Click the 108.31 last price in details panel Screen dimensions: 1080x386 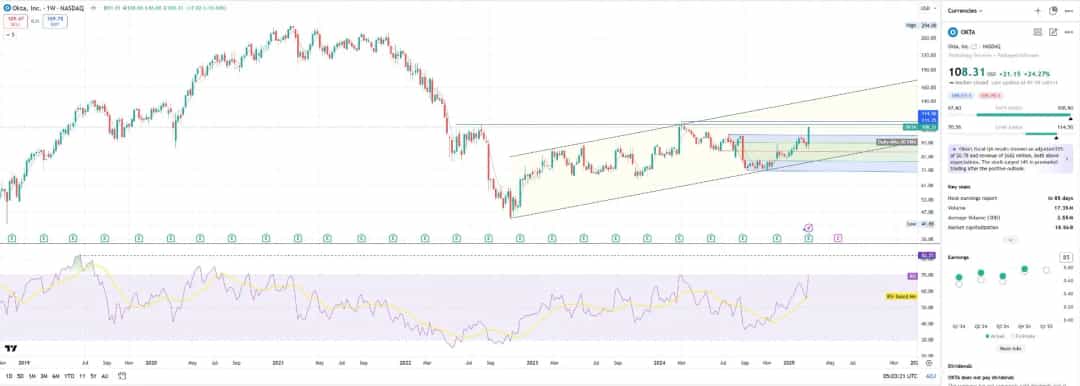(966, 72)
